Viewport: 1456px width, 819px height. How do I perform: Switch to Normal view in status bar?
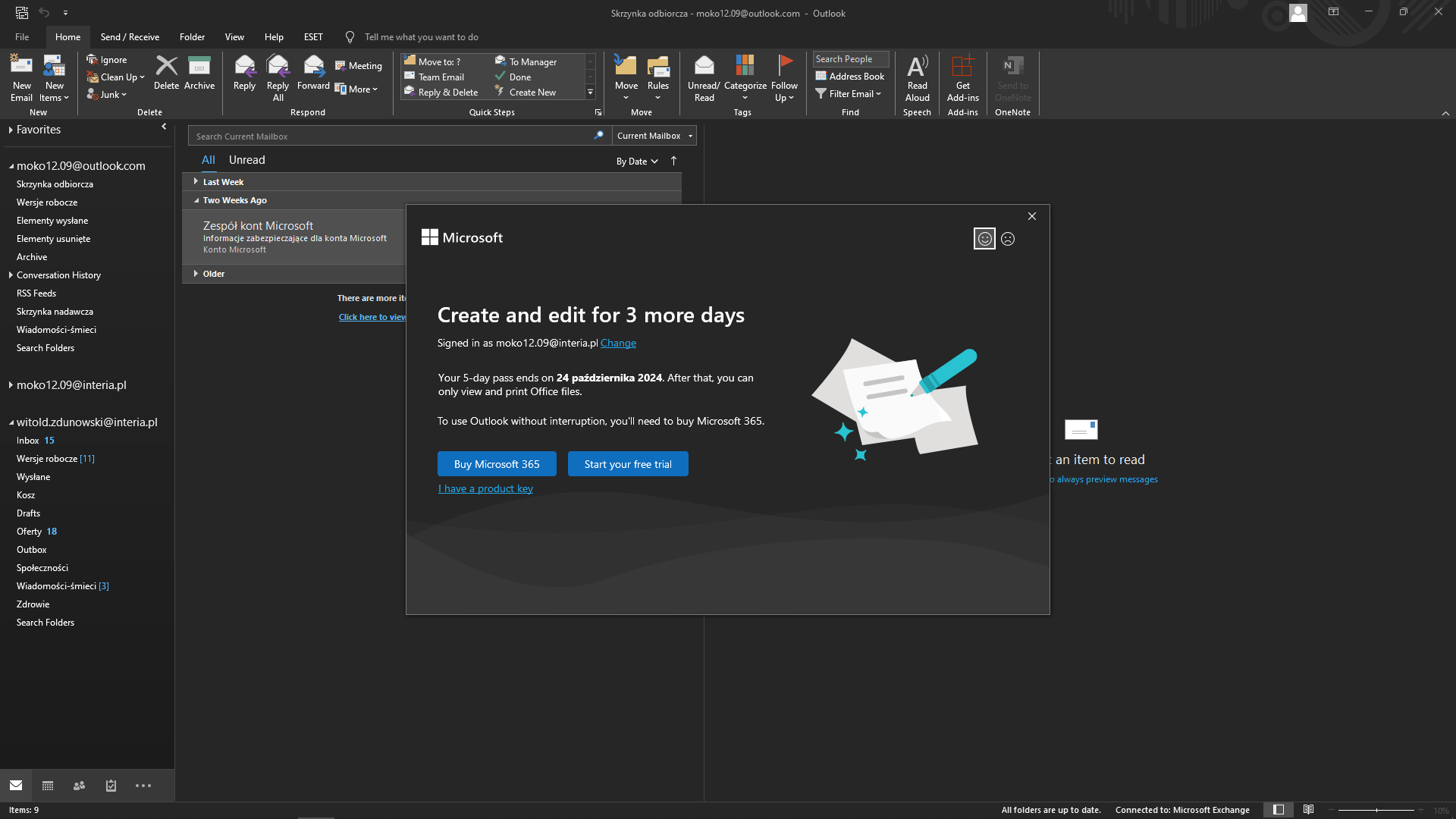[x=1279, y=810]
